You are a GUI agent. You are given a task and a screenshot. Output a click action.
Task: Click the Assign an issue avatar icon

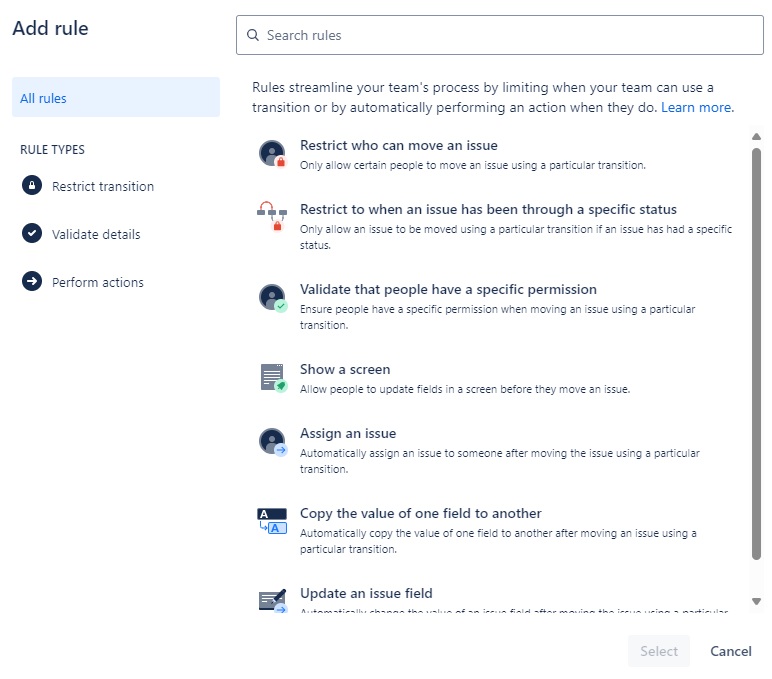point(273,442)
